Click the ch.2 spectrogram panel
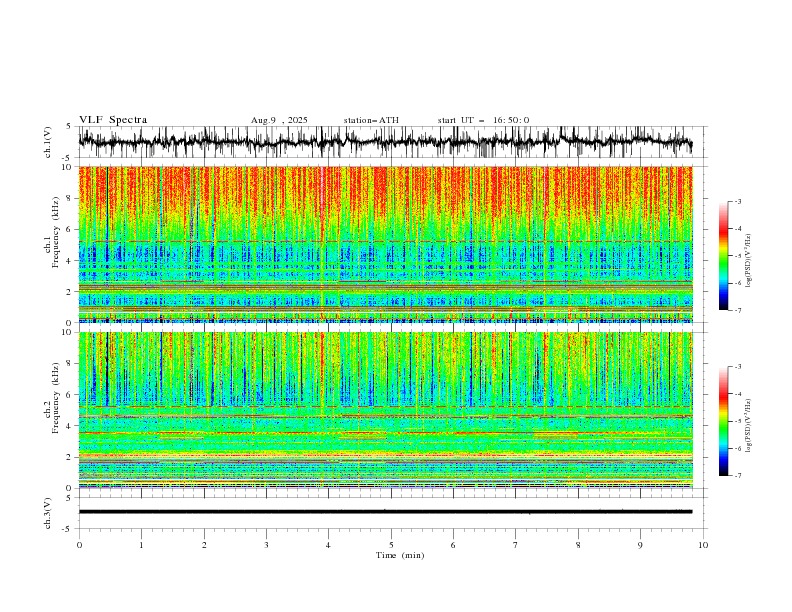The height and width of the screenshot is (612, 792). (385, 410)
